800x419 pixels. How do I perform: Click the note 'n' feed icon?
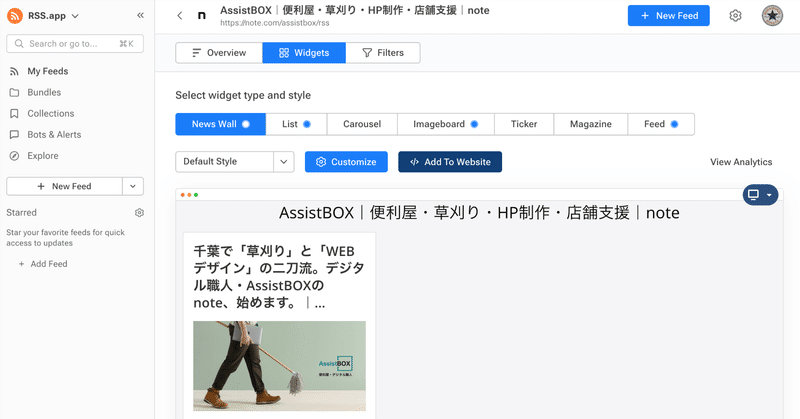coord(202,16)
